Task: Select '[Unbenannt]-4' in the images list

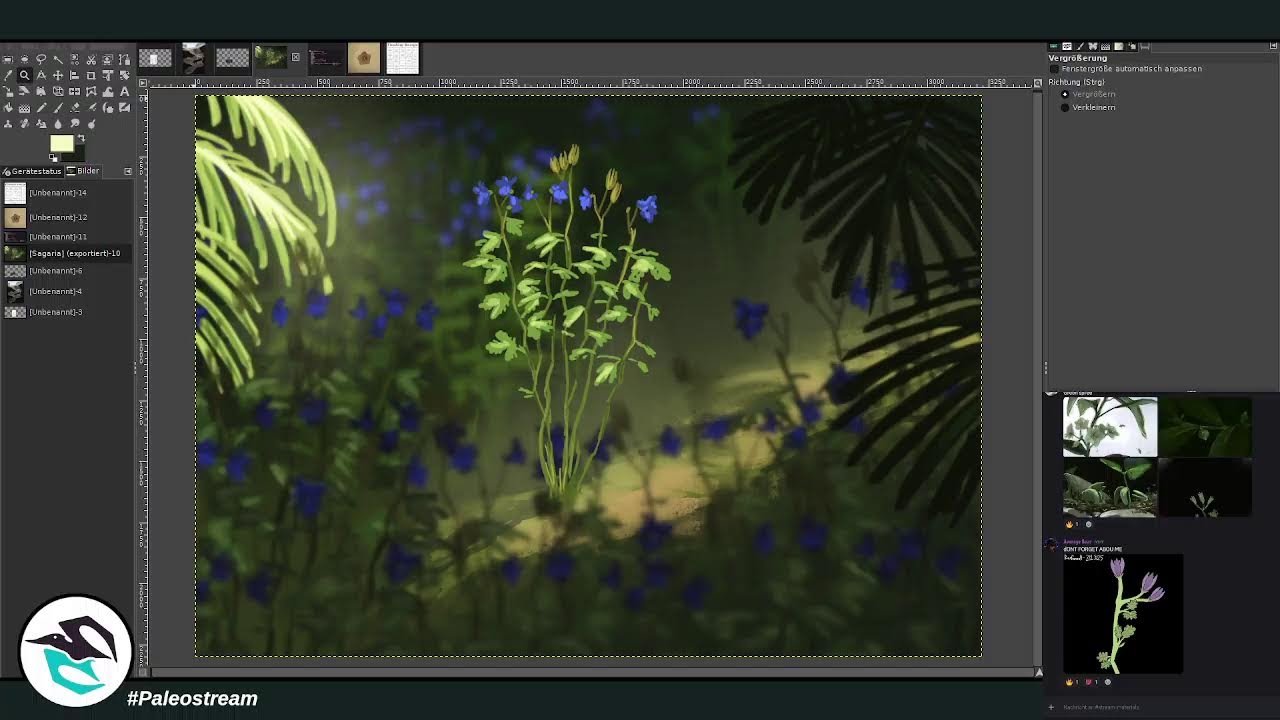Action: pyautogui.click(x=67, y=291)
